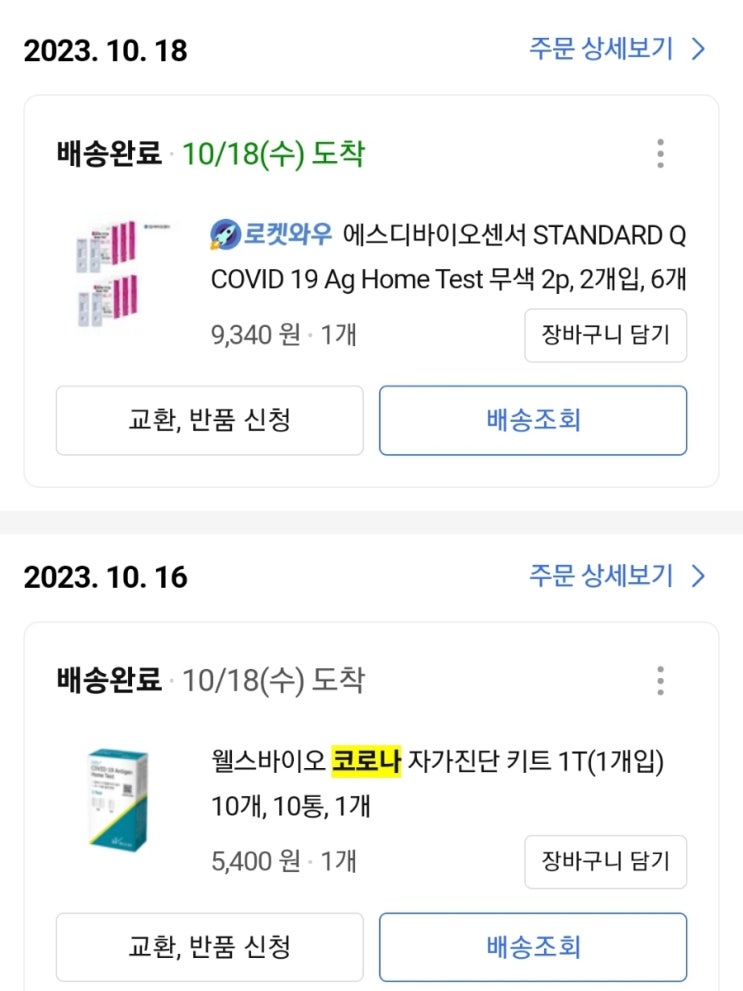Track delivery with 배송조회 for the STANDARD Q order
This screenshot has height=991, width=743.
point(532,420)
